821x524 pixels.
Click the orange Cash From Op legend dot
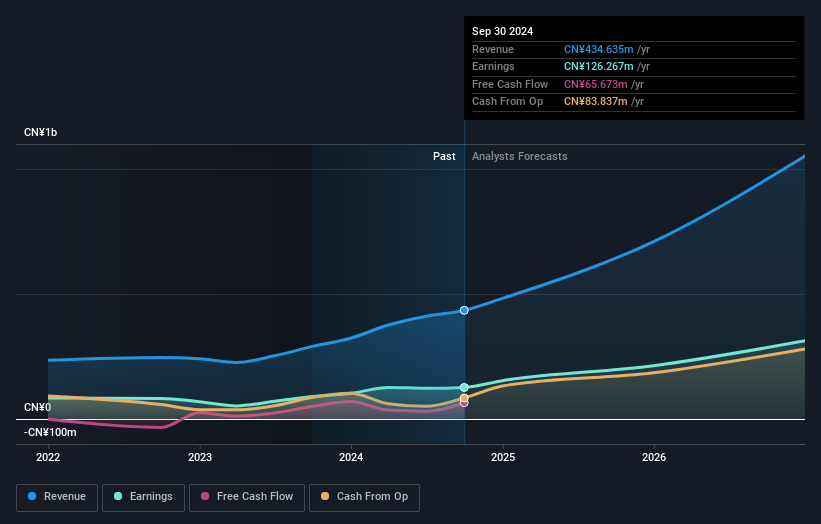(325, 496)
